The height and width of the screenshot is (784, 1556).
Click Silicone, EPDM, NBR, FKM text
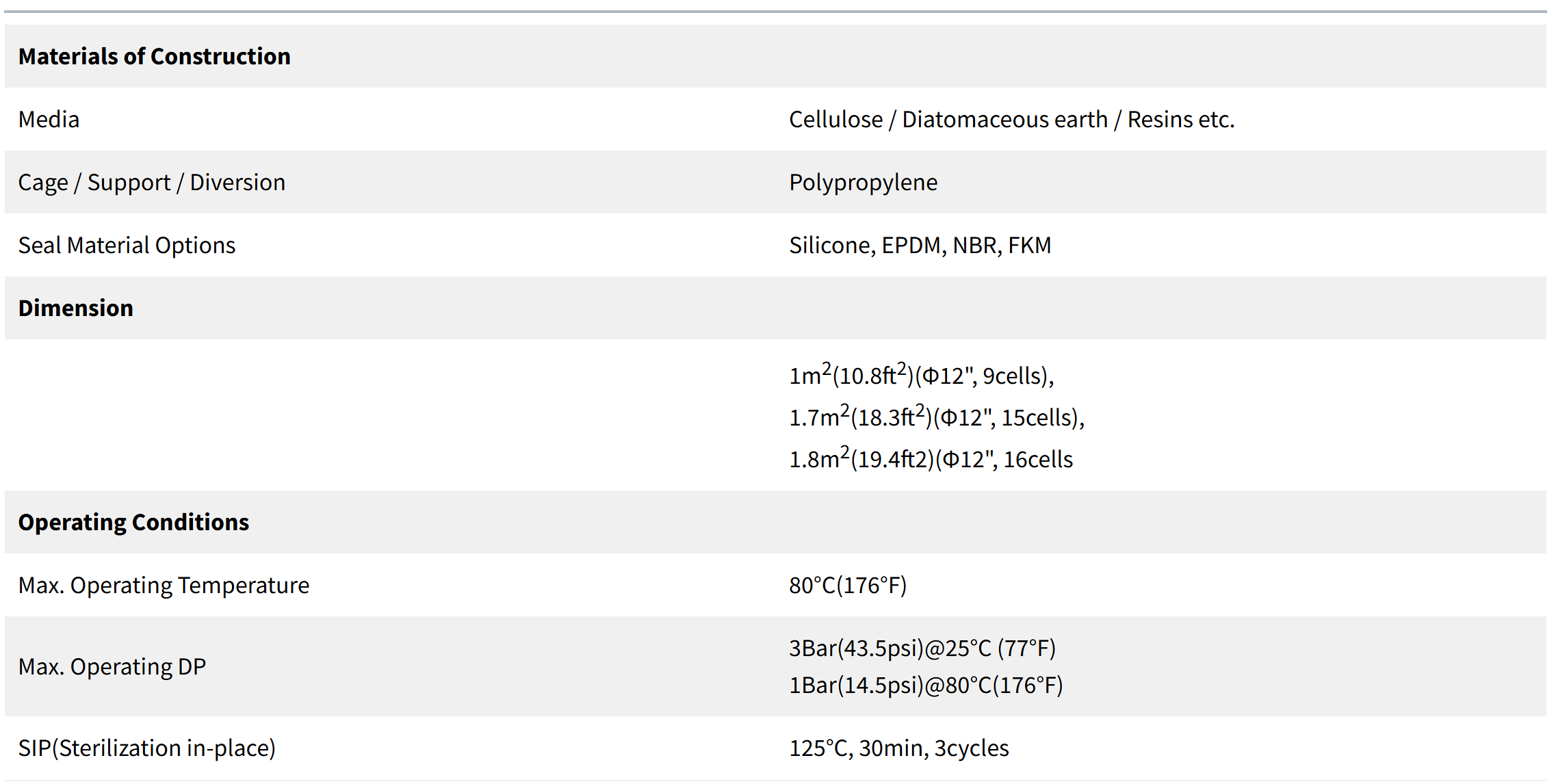[920, 245]
